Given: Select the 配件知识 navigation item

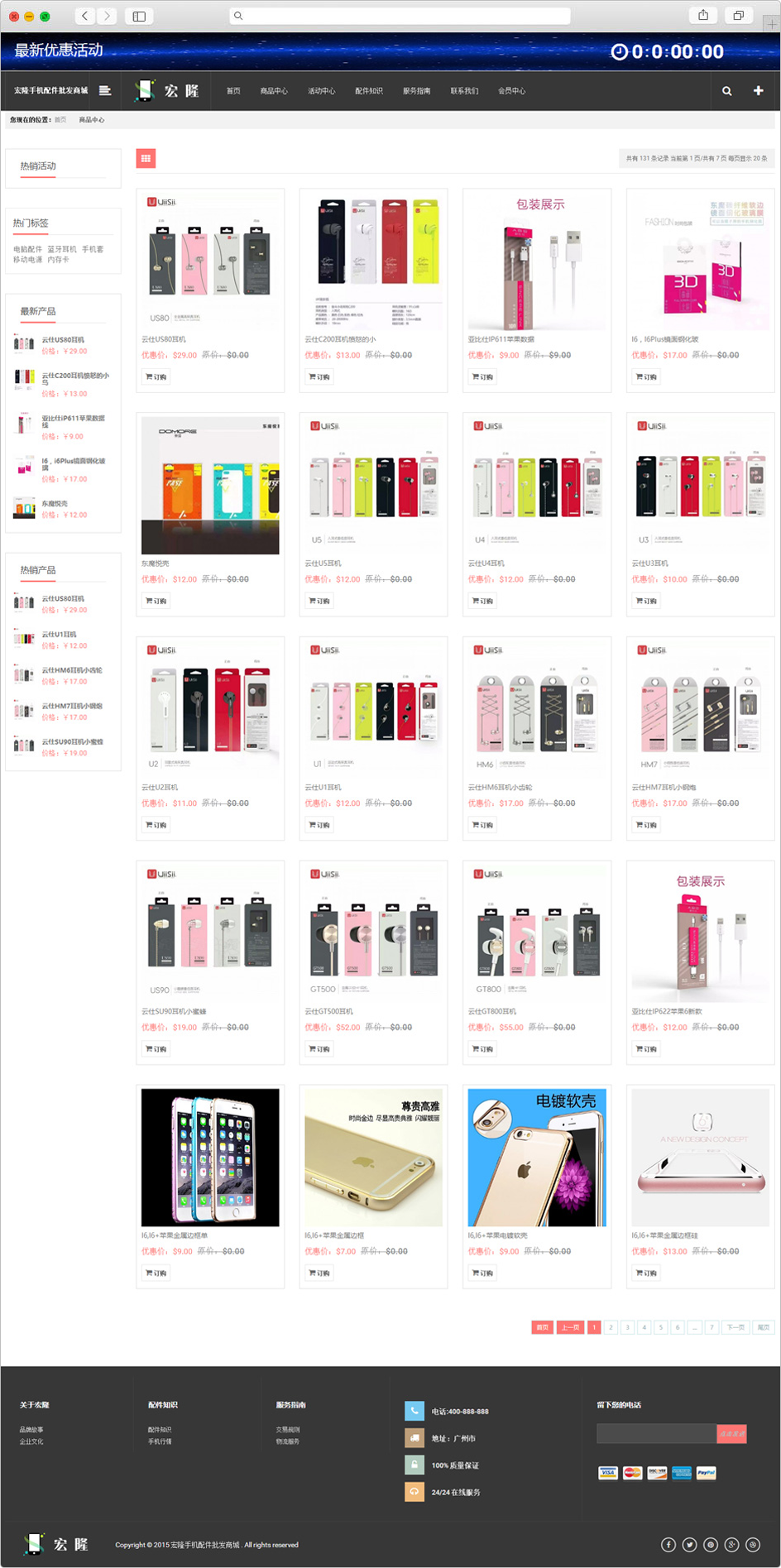Looking at the screenshot, I should pyautogui.click(x=369, y=91).
